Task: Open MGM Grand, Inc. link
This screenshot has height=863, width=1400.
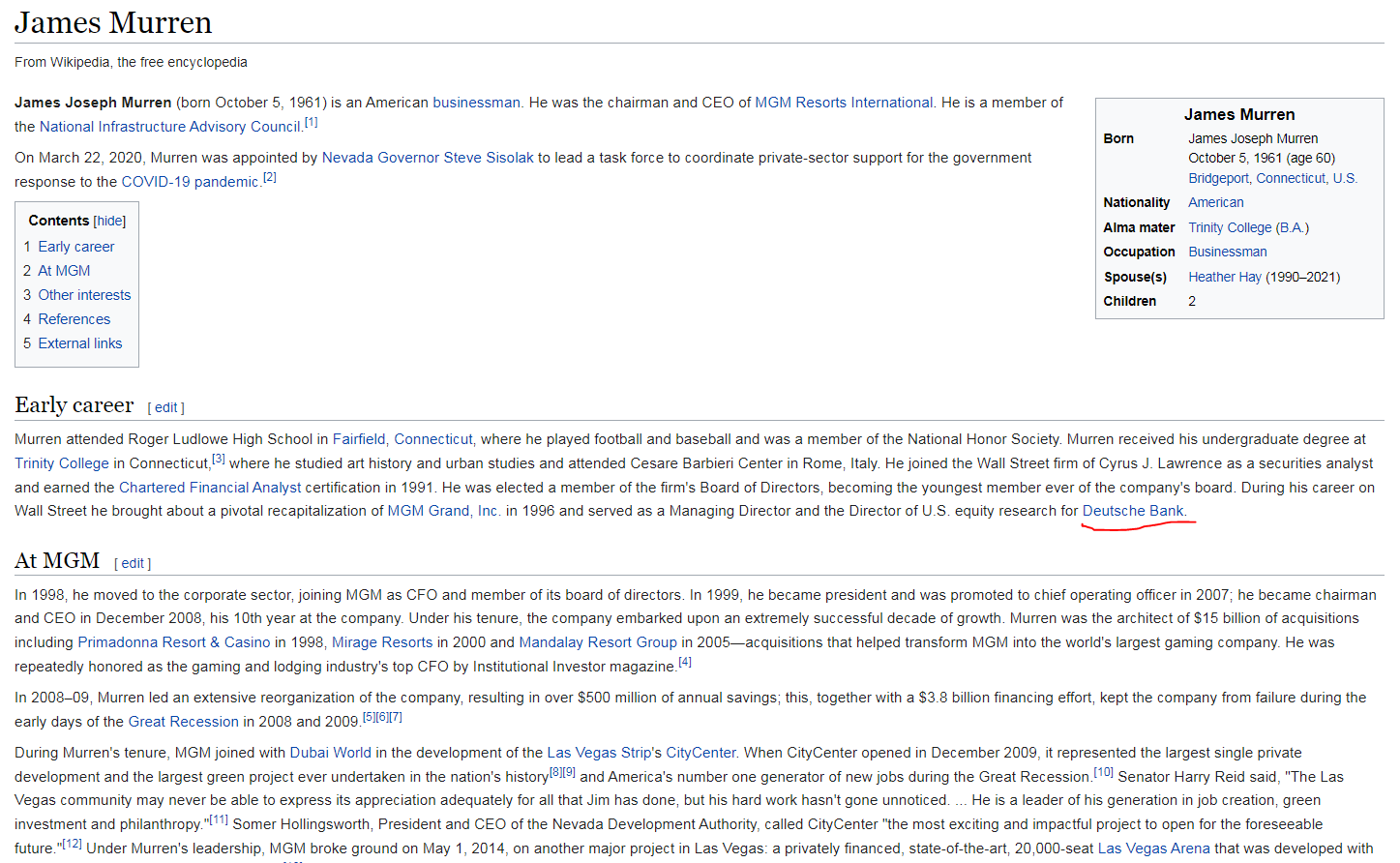Action: (x=444, y=511)
